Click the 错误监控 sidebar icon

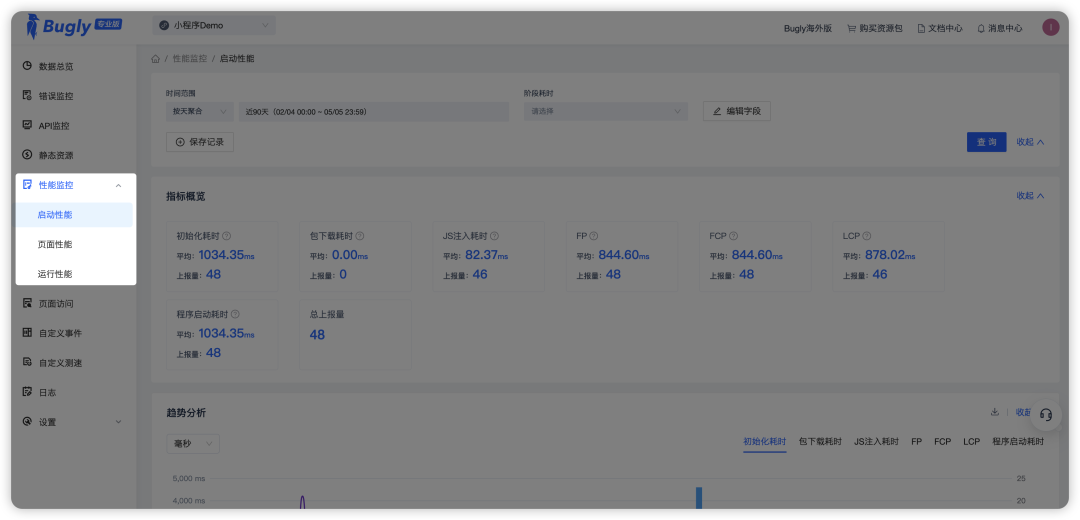tap(28, 95)
